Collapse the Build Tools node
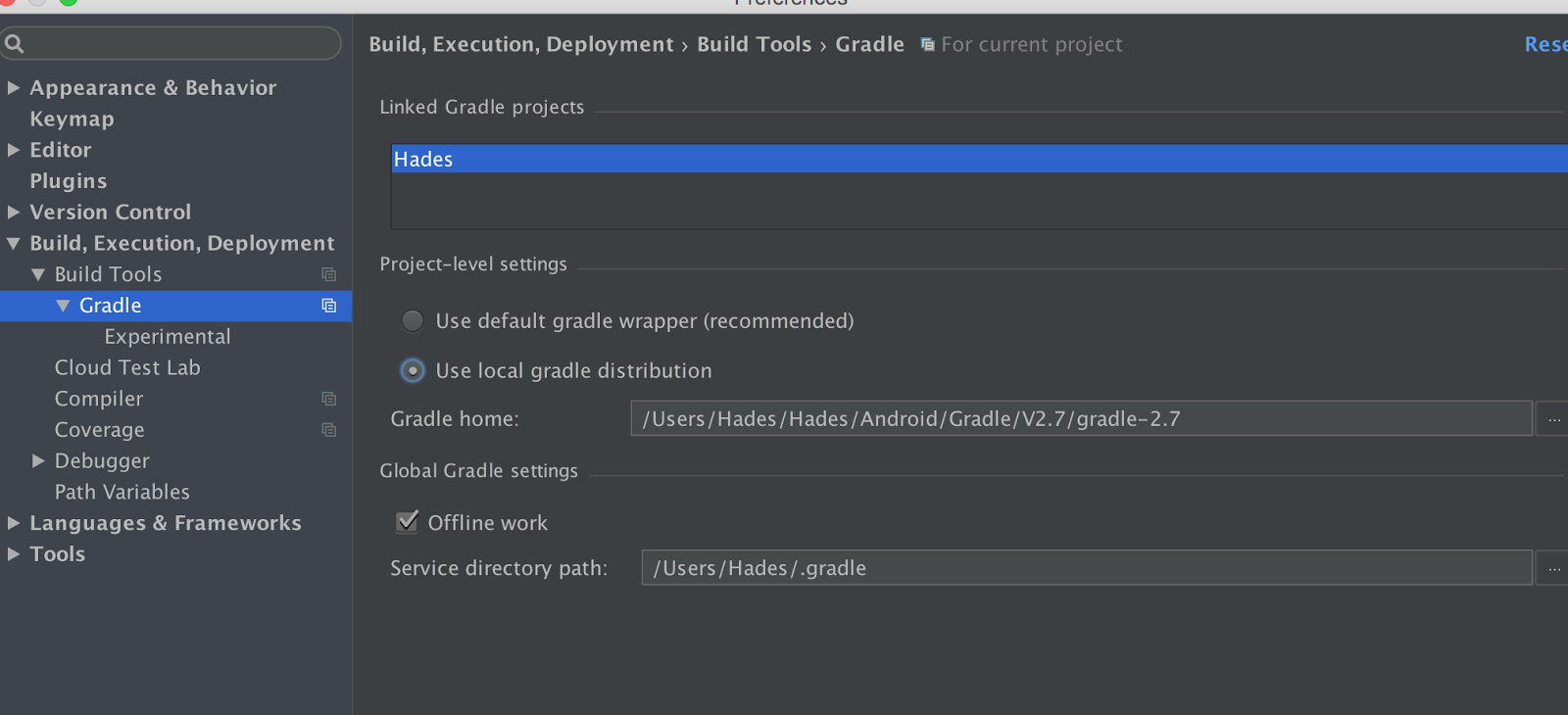The height and width of the screenshot is (715, 1568). pyautogui.click(x=38, y=274)
